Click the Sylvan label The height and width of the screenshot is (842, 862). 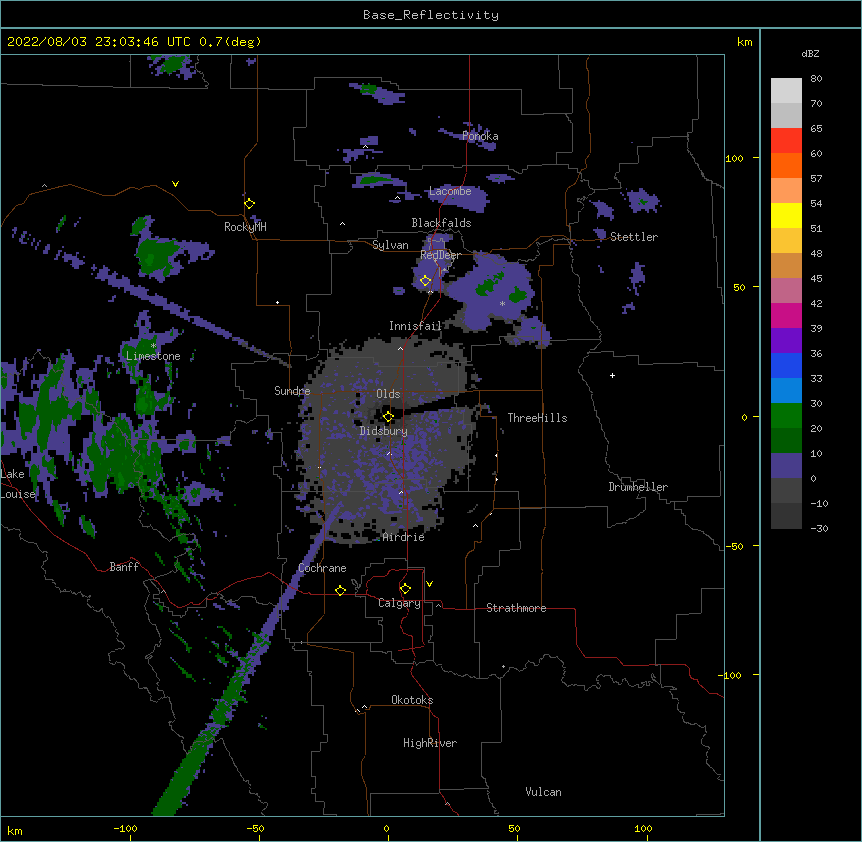point(390,245)
